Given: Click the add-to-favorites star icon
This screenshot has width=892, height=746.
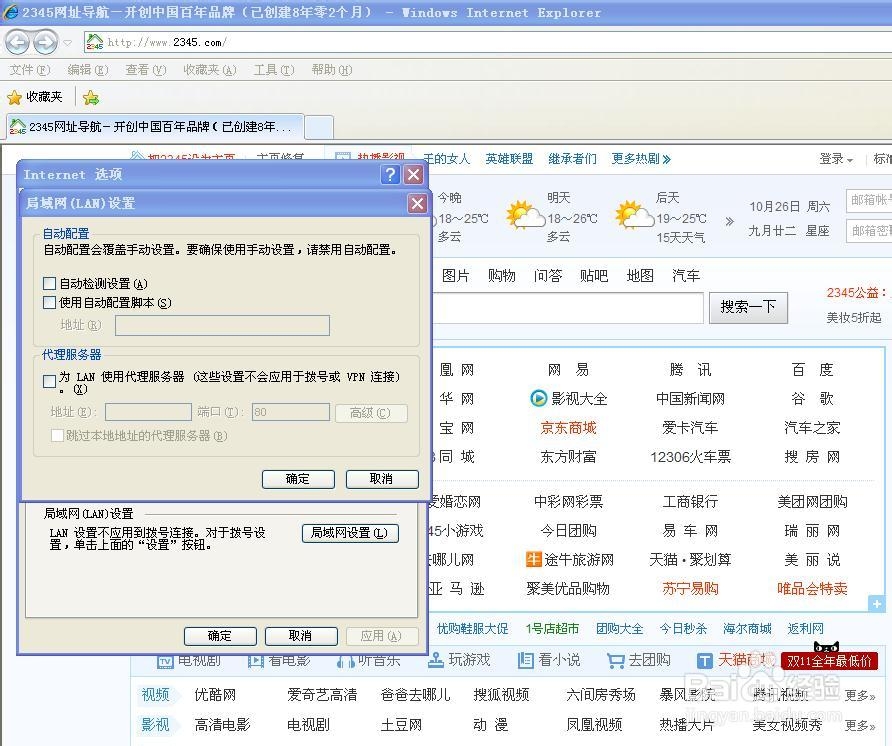Looking at the screenshot, I should [90, 98].
